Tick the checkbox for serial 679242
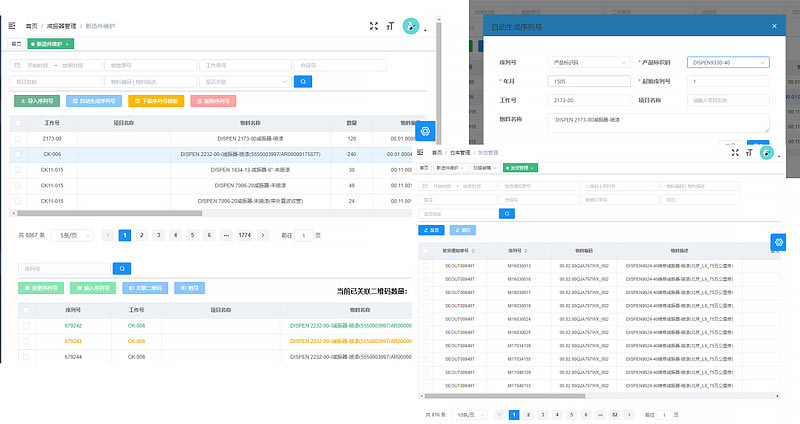The width and height of the screenshot is (800, 424). point(25,326)
